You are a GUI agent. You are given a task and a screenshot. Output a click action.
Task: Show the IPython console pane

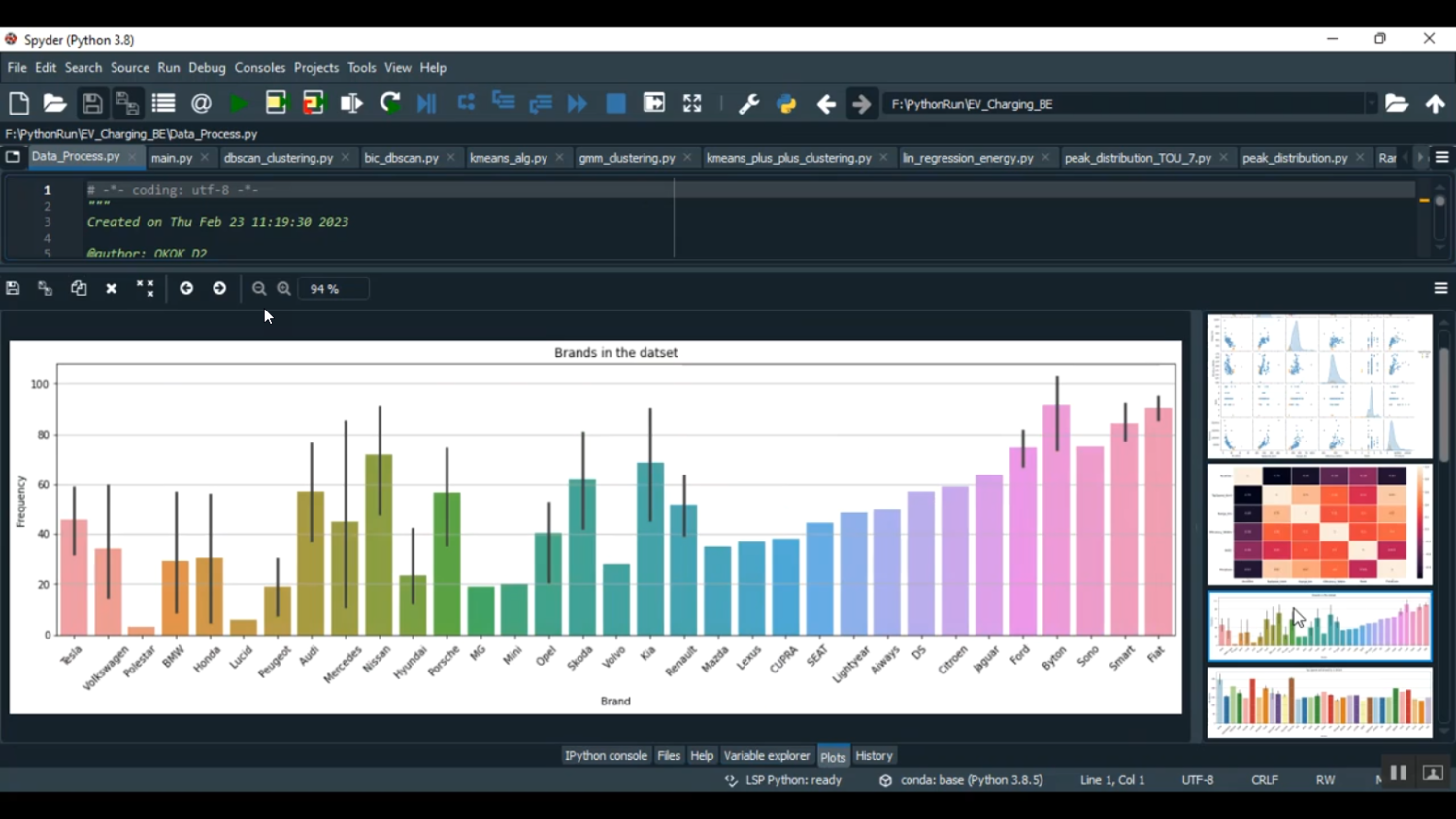tap(606, 756)
